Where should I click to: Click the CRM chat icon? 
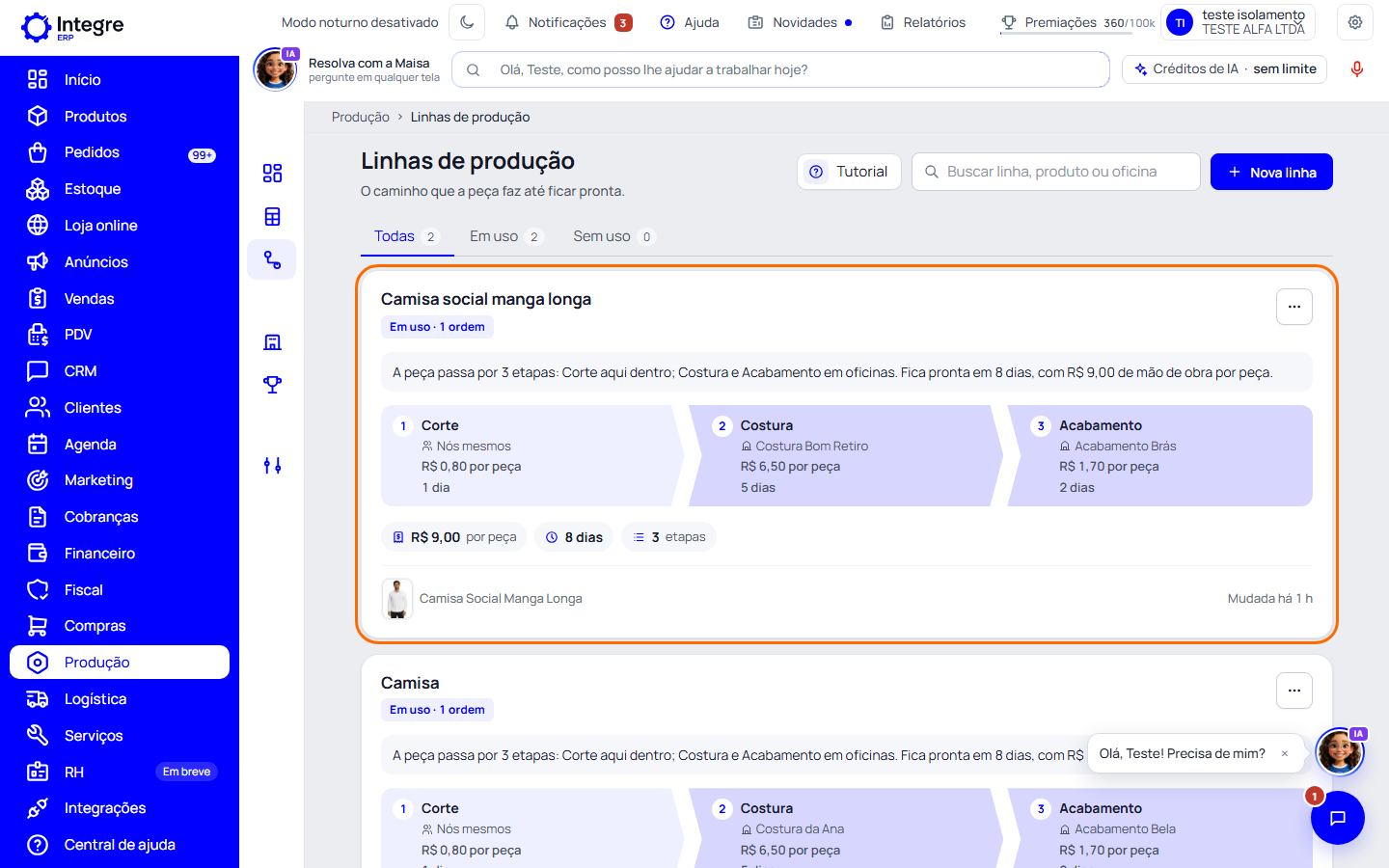point(38,371)
